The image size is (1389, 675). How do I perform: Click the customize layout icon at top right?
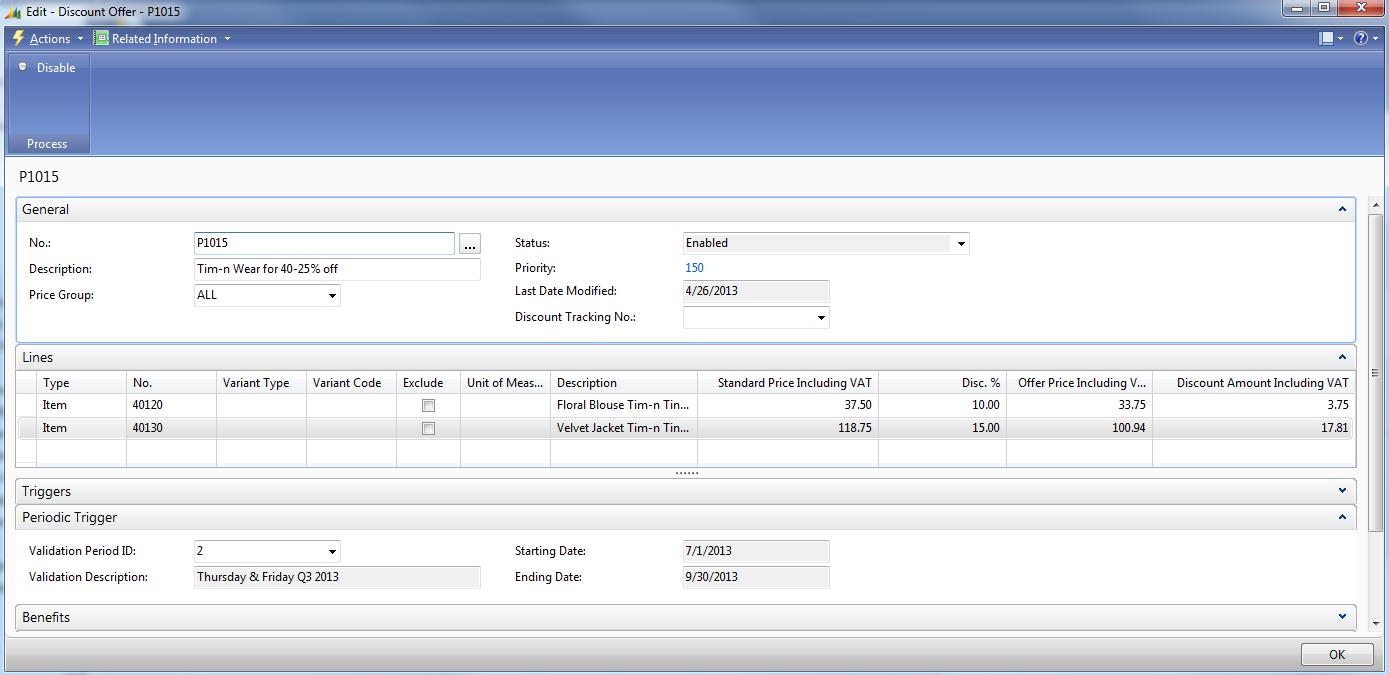tap(1326, 38)
